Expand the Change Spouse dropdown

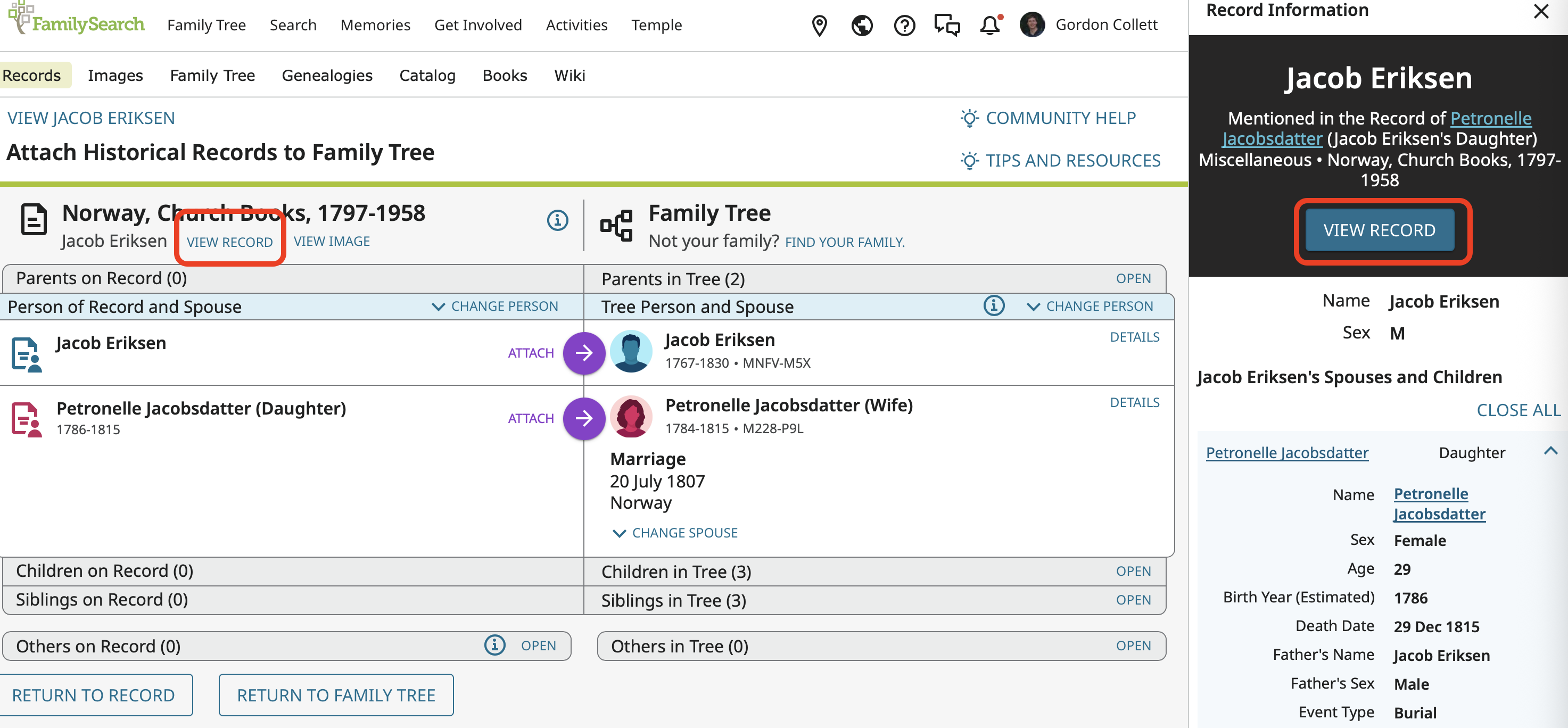tap(674, 533)
